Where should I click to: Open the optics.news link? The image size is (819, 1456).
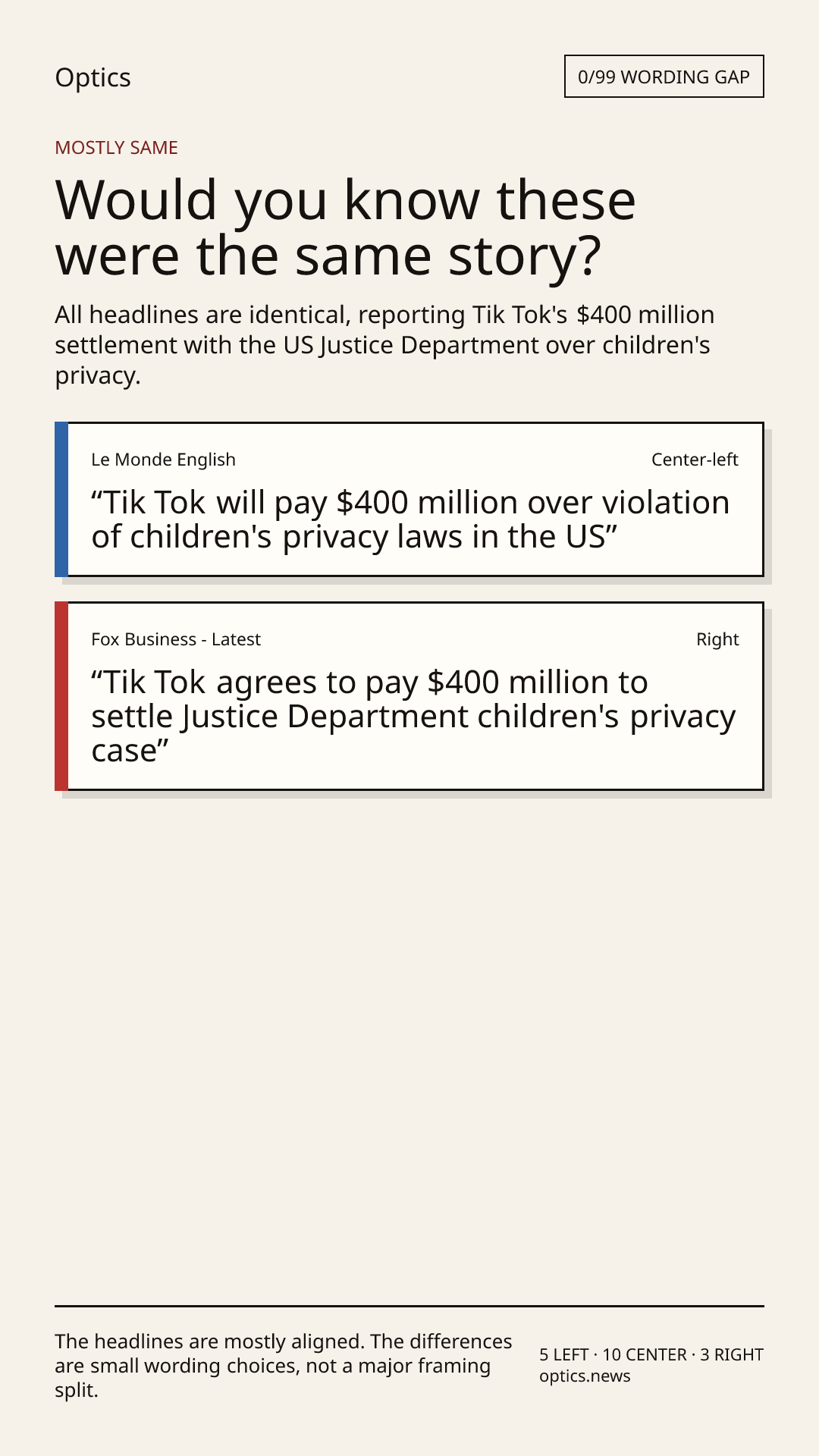pos(585,1376)
